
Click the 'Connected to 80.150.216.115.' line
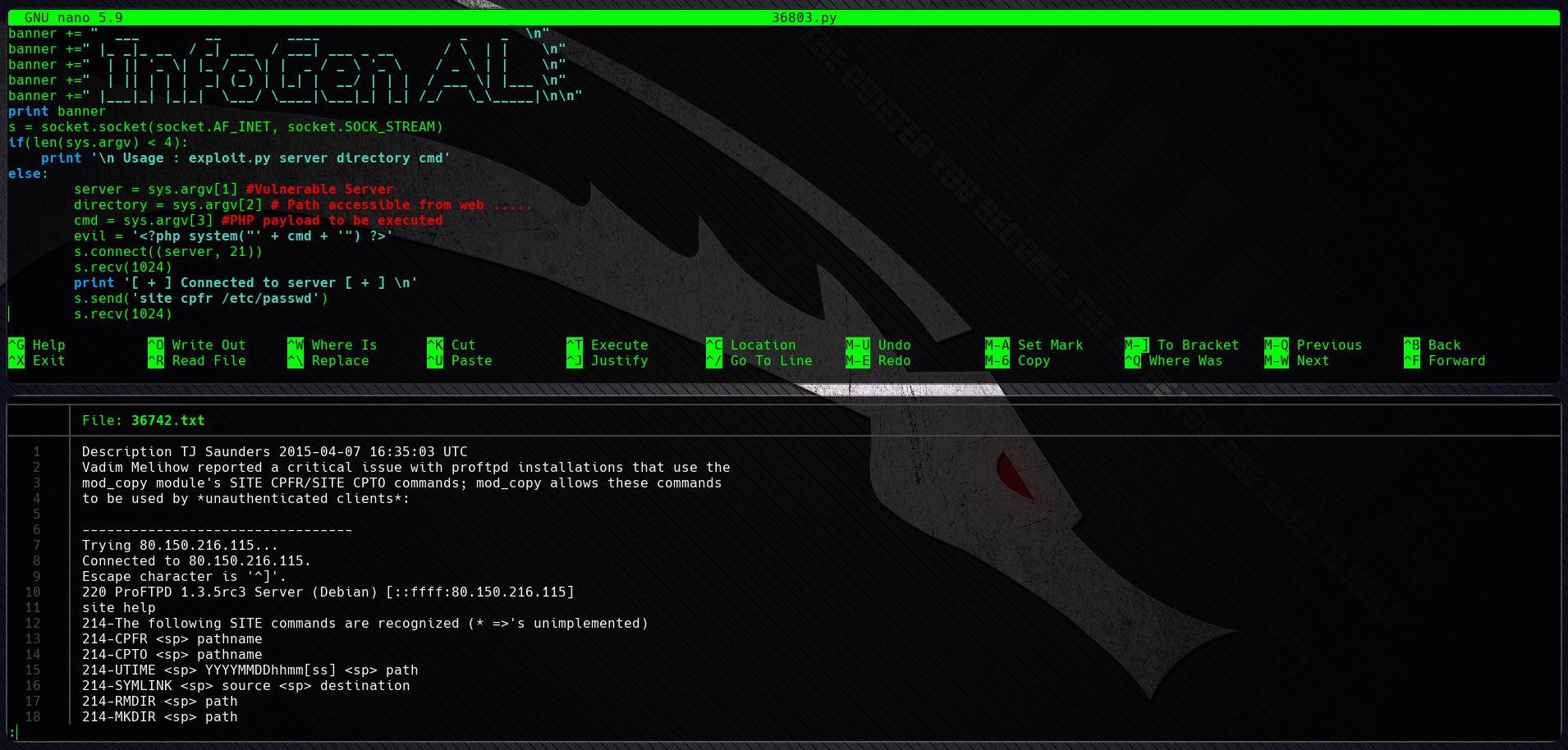(197, 560)
